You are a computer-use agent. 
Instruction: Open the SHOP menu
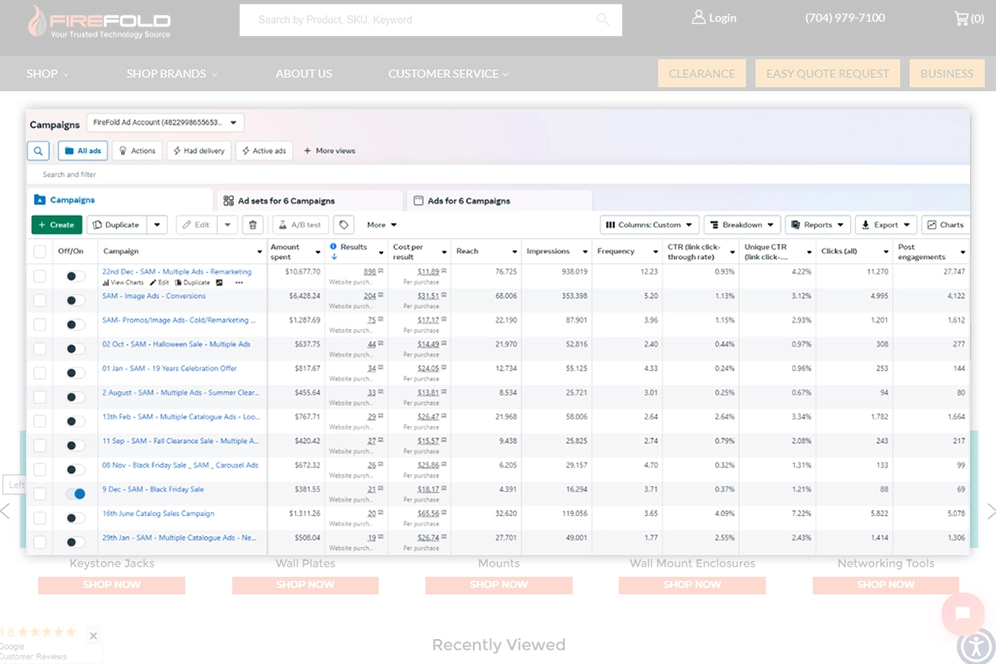coord(48,74)
